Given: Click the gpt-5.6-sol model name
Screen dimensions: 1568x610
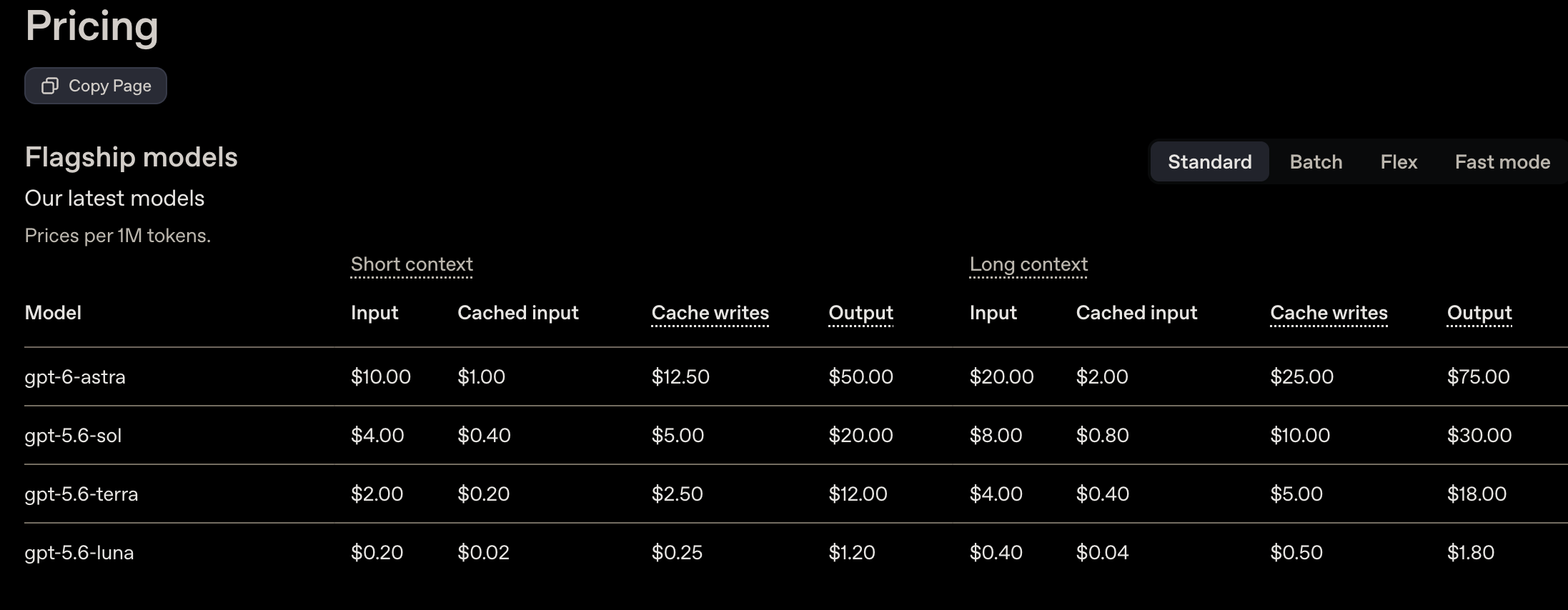Looking at the screenshot, I should 73,436.
